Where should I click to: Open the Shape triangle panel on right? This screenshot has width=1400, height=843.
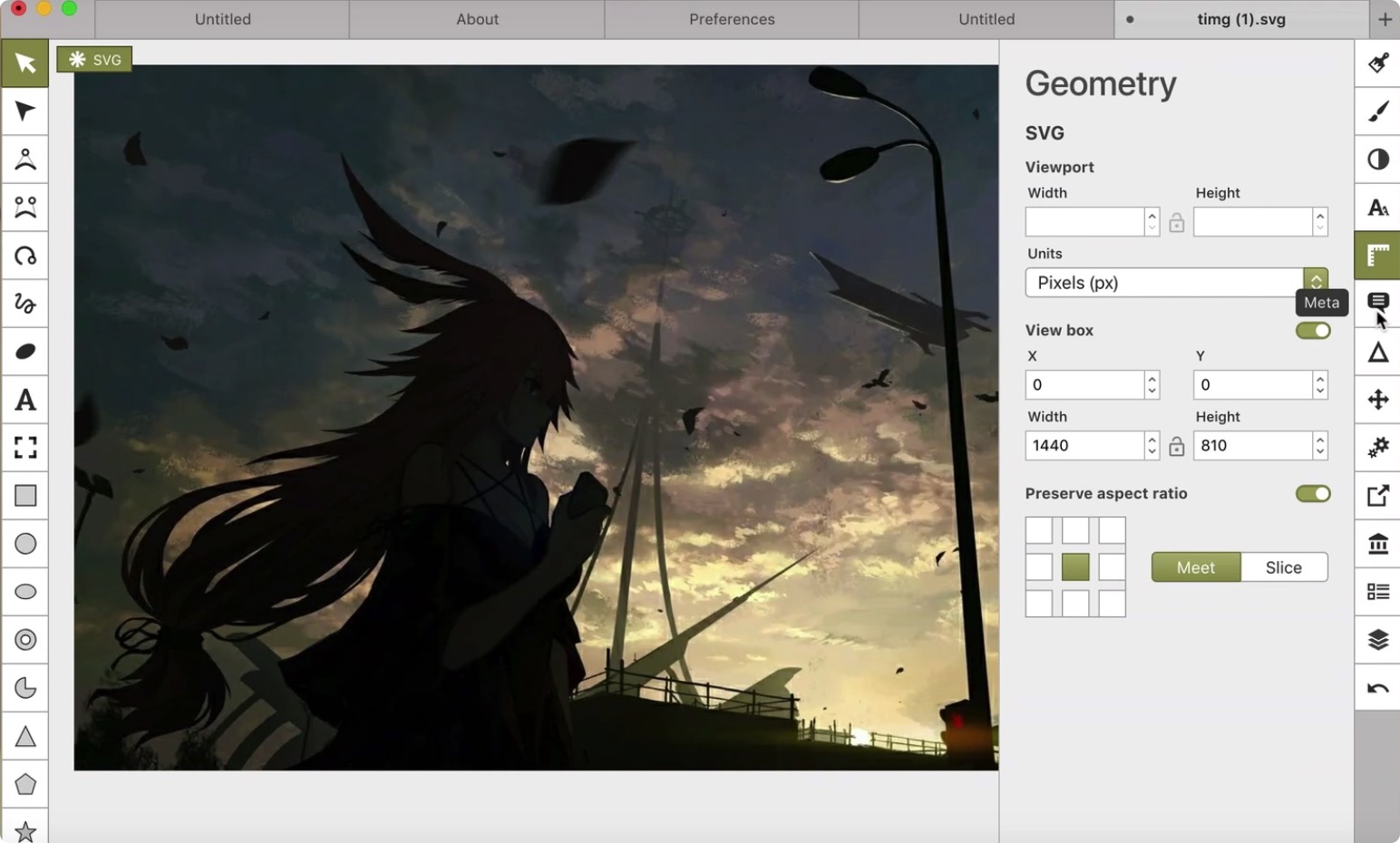tap(1377, 352)
